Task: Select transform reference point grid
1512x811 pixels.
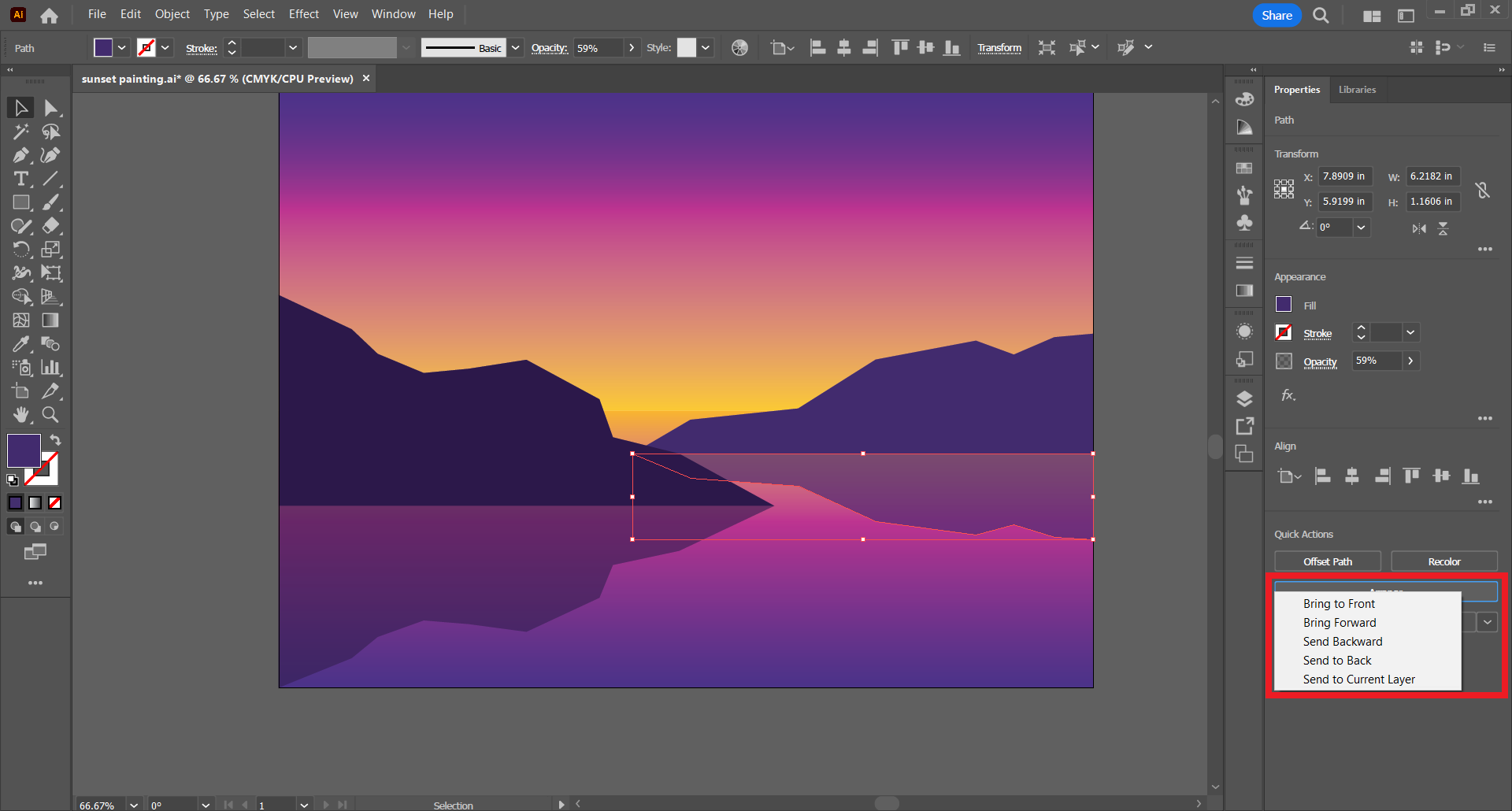Action: pyautogui.click(x=1284, y=189)
